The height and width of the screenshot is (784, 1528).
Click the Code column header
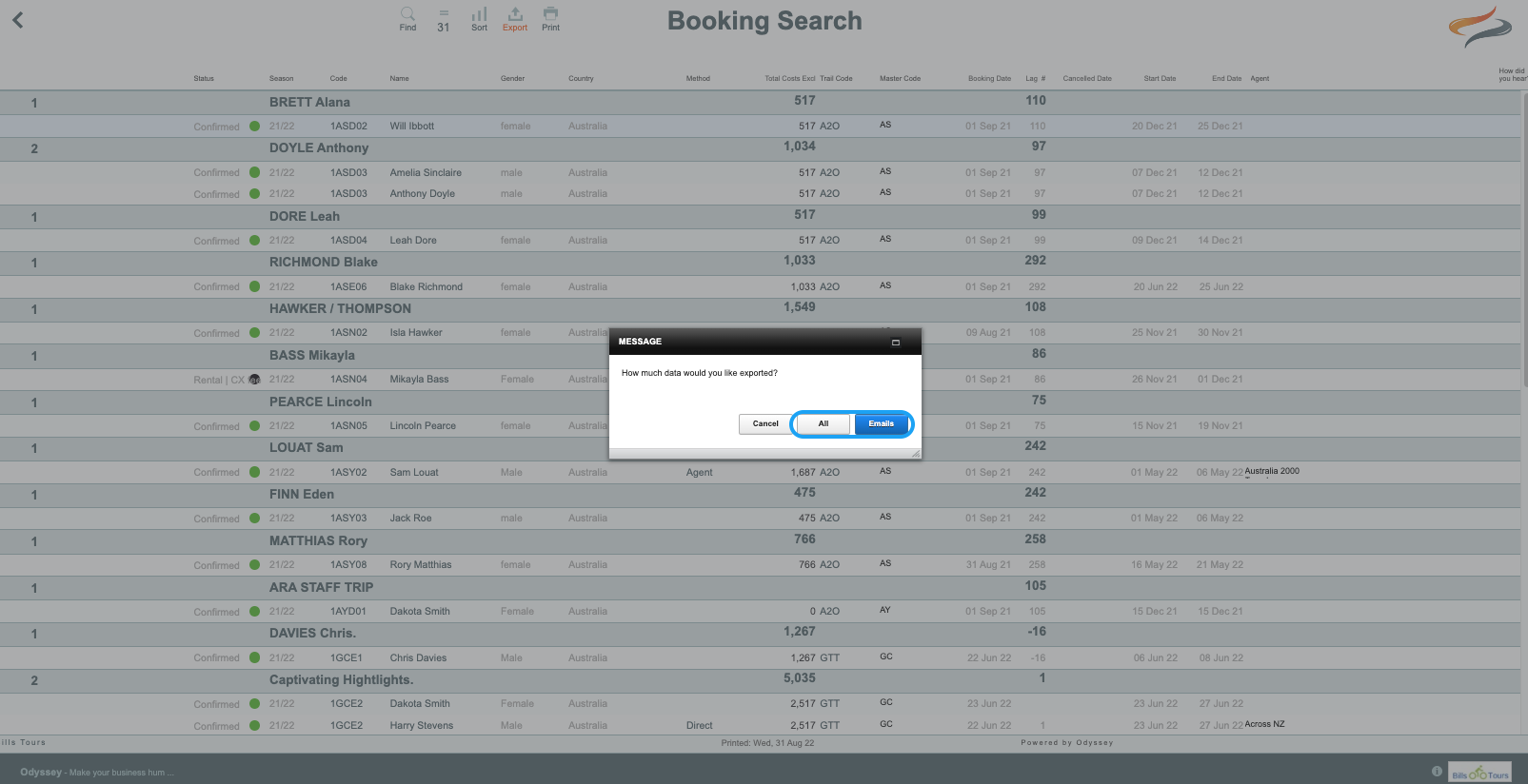338,79
